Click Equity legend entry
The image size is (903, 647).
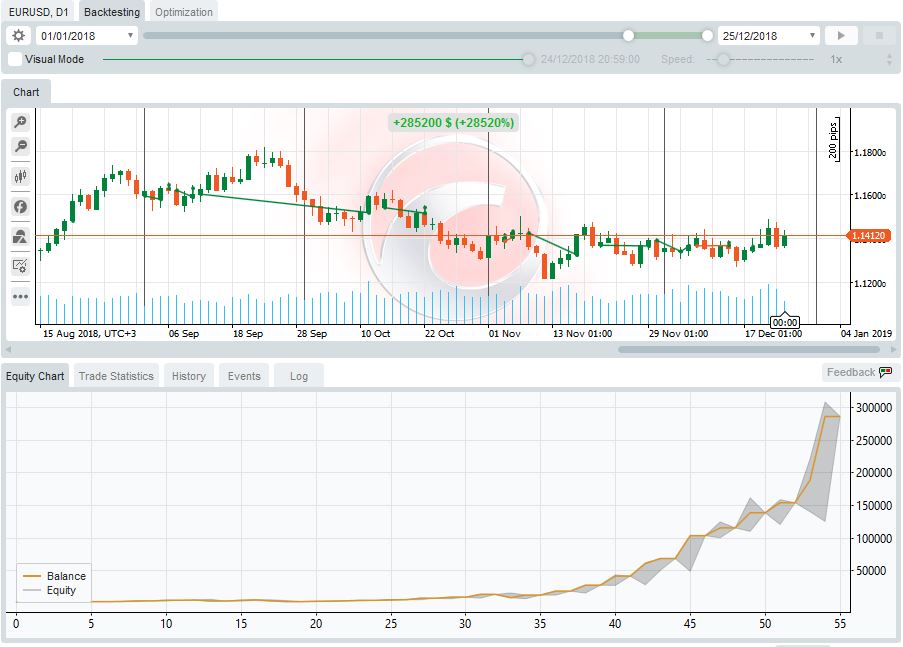(x=50, y=591)
